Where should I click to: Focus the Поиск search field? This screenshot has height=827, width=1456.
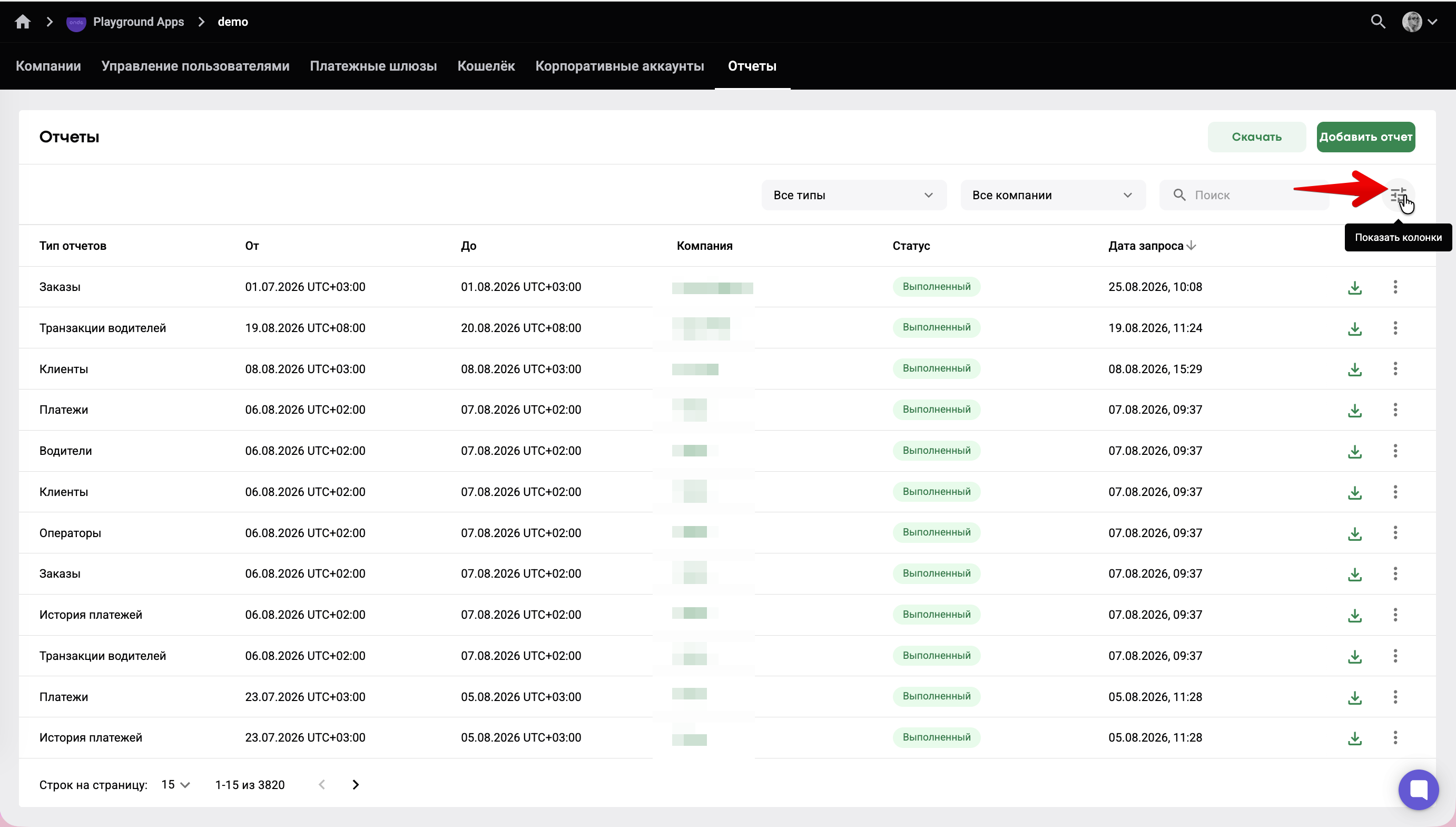[x=1244, y=196]
